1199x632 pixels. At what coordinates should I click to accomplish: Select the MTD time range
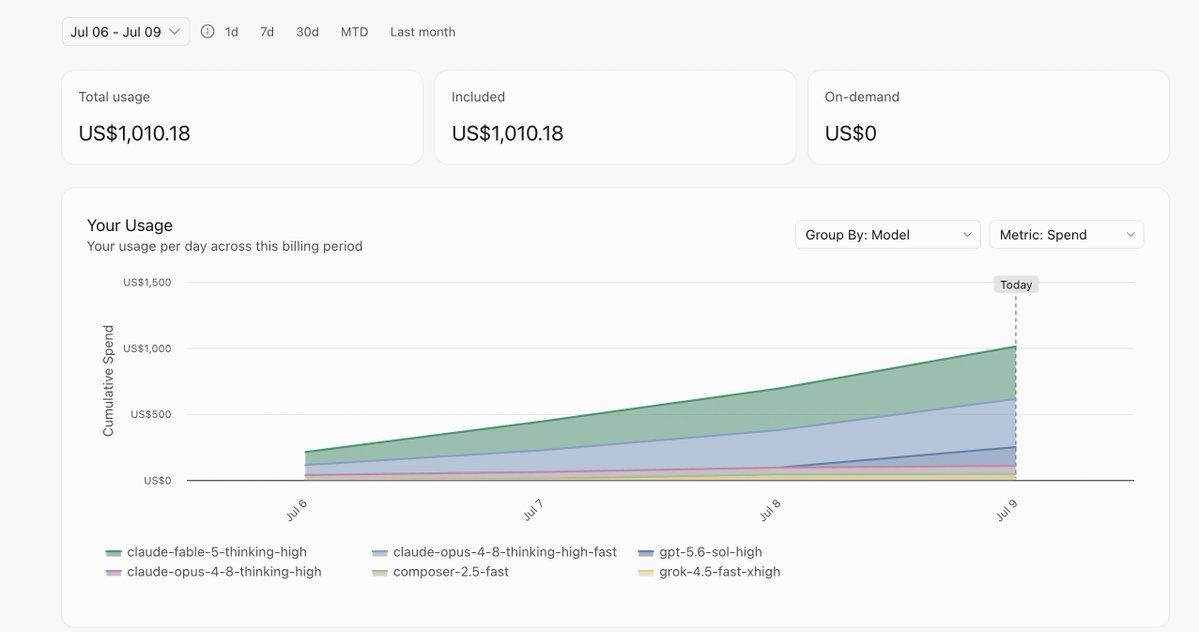[x=354, y=32]
